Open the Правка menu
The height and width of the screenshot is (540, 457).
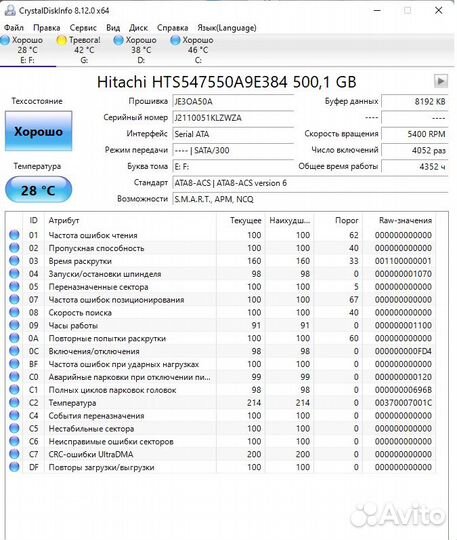click(x=46, y=28)
